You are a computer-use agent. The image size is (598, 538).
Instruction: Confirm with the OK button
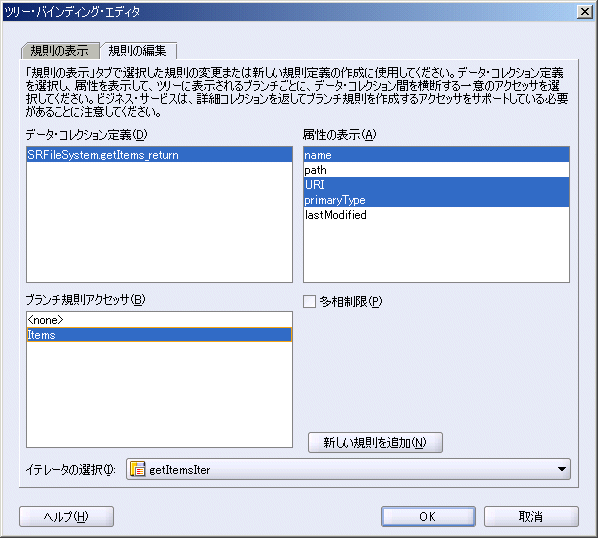(428, 517)
